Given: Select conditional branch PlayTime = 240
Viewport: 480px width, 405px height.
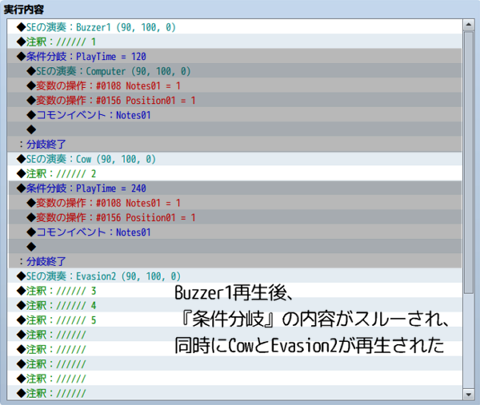Looking at the screenshot, I should click(235, 188).
